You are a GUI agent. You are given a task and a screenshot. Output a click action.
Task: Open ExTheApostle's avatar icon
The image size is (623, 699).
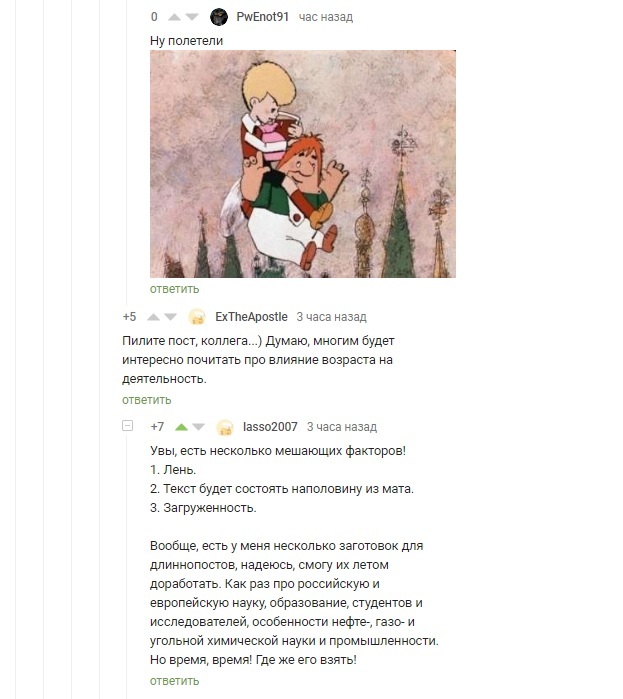pyautogui.click(x=197, y=317)
